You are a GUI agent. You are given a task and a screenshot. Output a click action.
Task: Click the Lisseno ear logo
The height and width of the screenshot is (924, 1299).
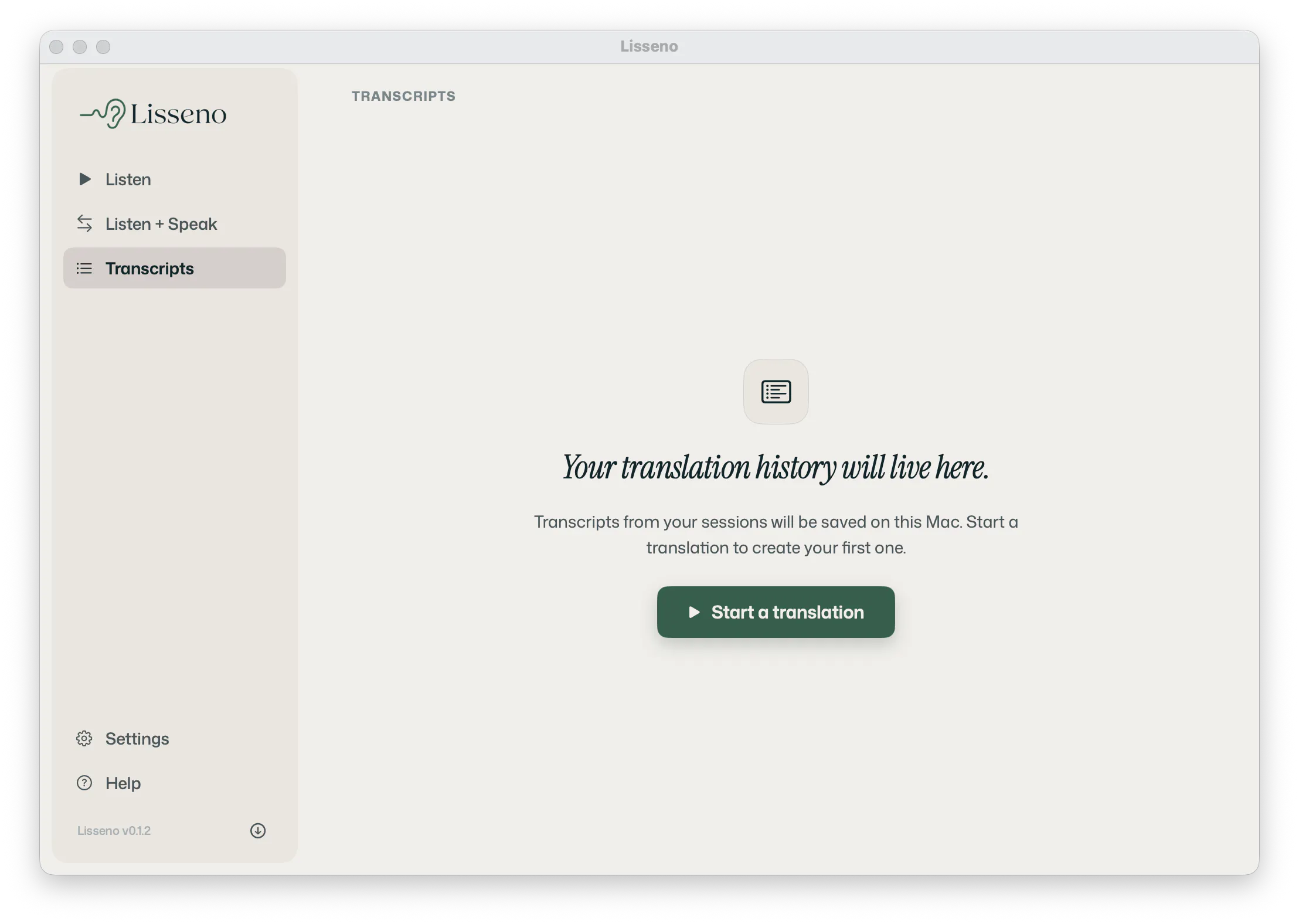[x=153, y=113]
